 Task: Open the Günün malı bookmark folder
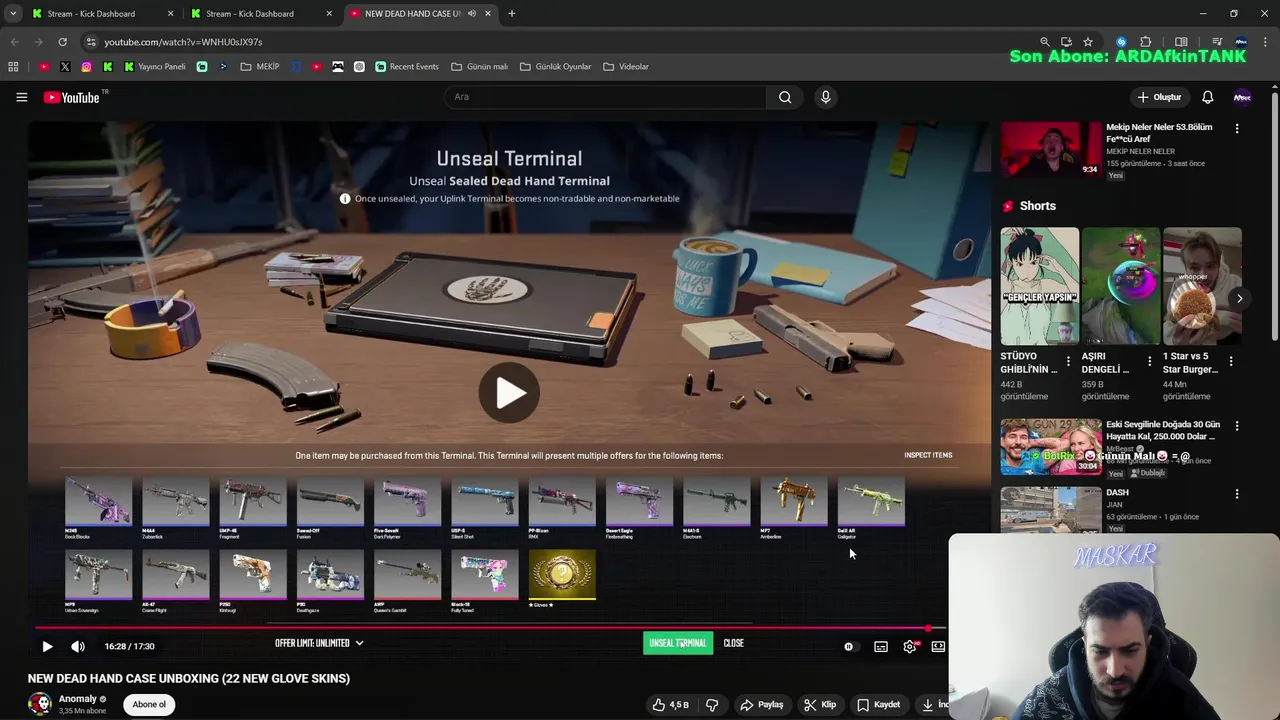point(480,67)
